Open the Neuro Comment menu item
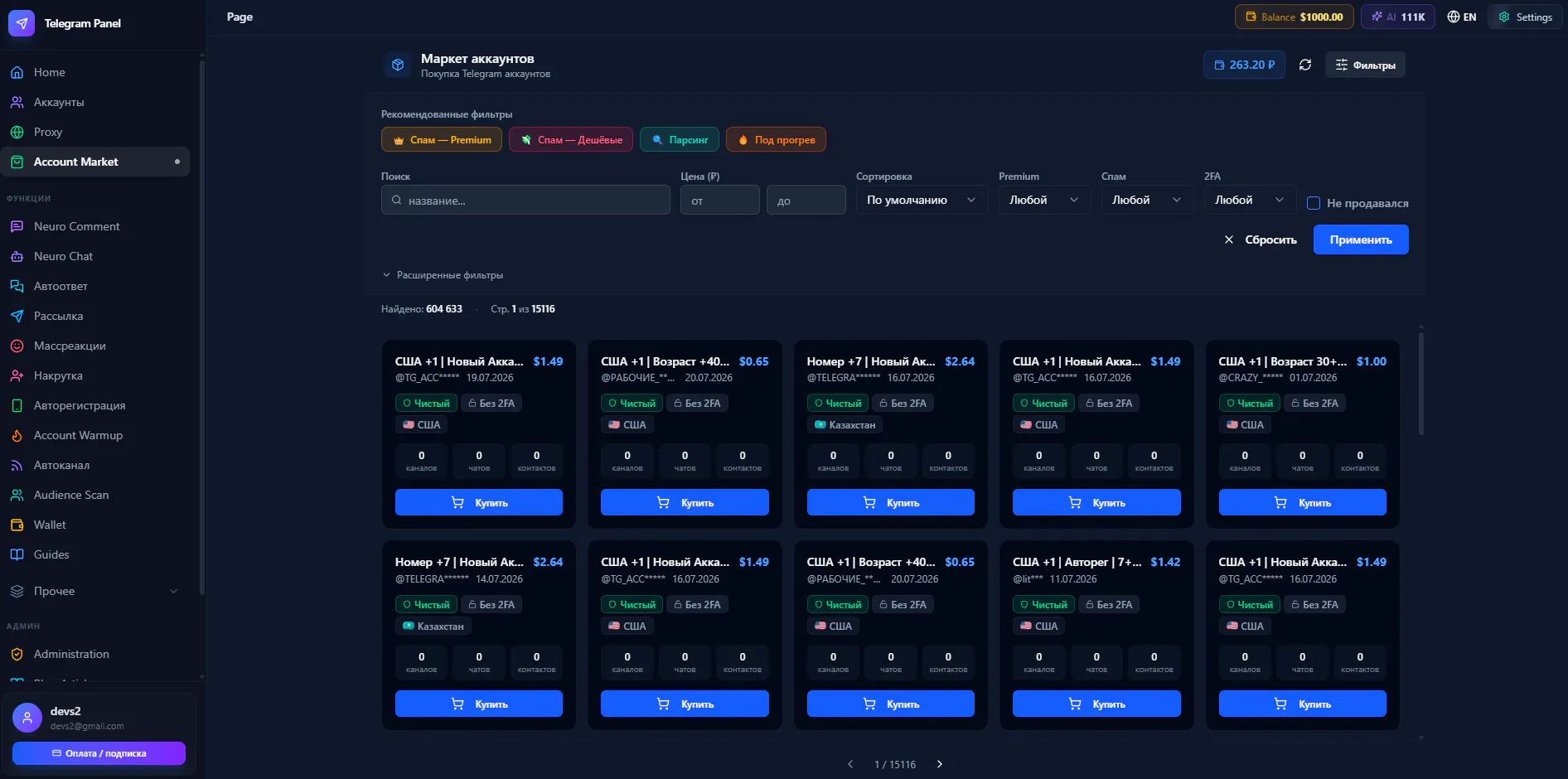The image size is (1568, 779). point(94,226)
